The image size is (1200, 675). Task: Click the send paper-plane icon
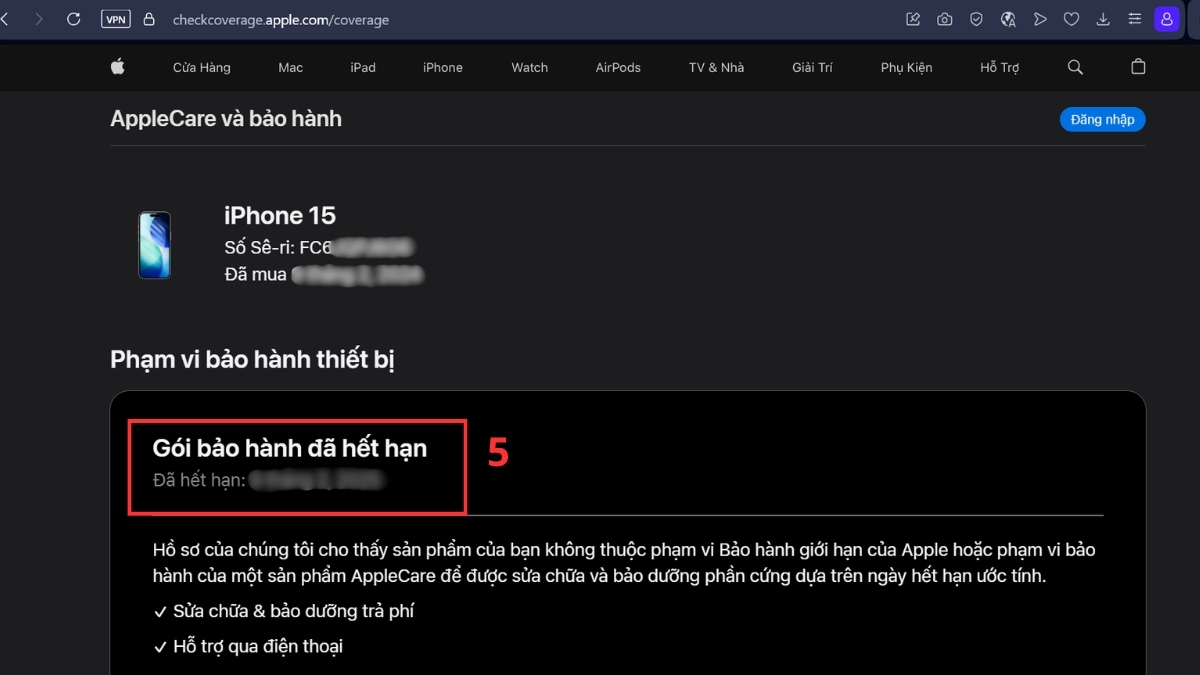(1040, 19)
